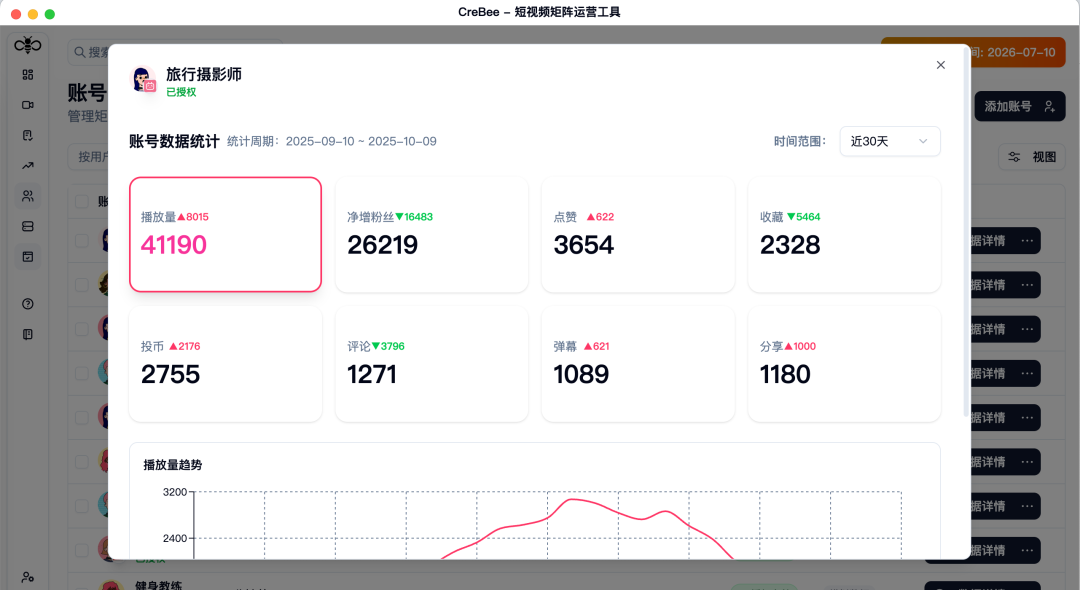Viewport: 1080px width, 590px height.
Task: Click the 3200 axis label on chart
Action: (x=175, y=492)
